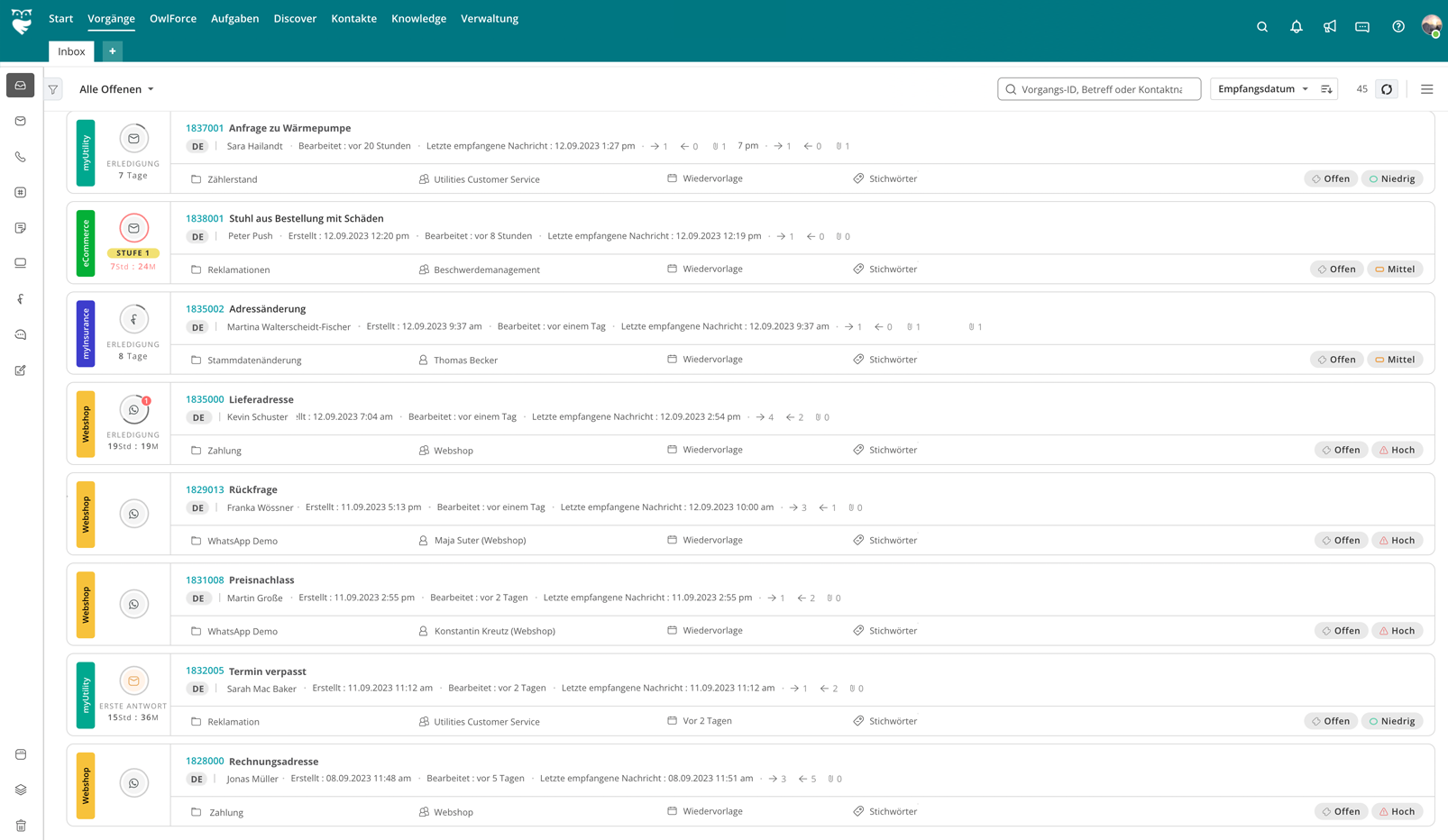Open ticket 1838001 Stuhl aus Bestellung

point(305,218)
